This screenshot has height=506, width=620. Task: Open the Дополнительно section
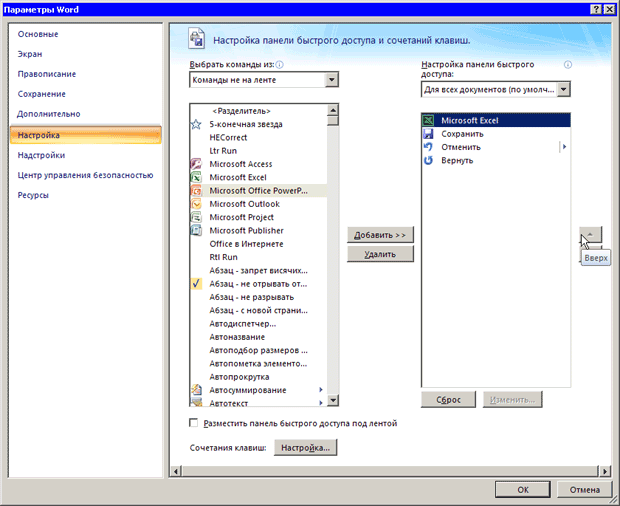(49, 114)
